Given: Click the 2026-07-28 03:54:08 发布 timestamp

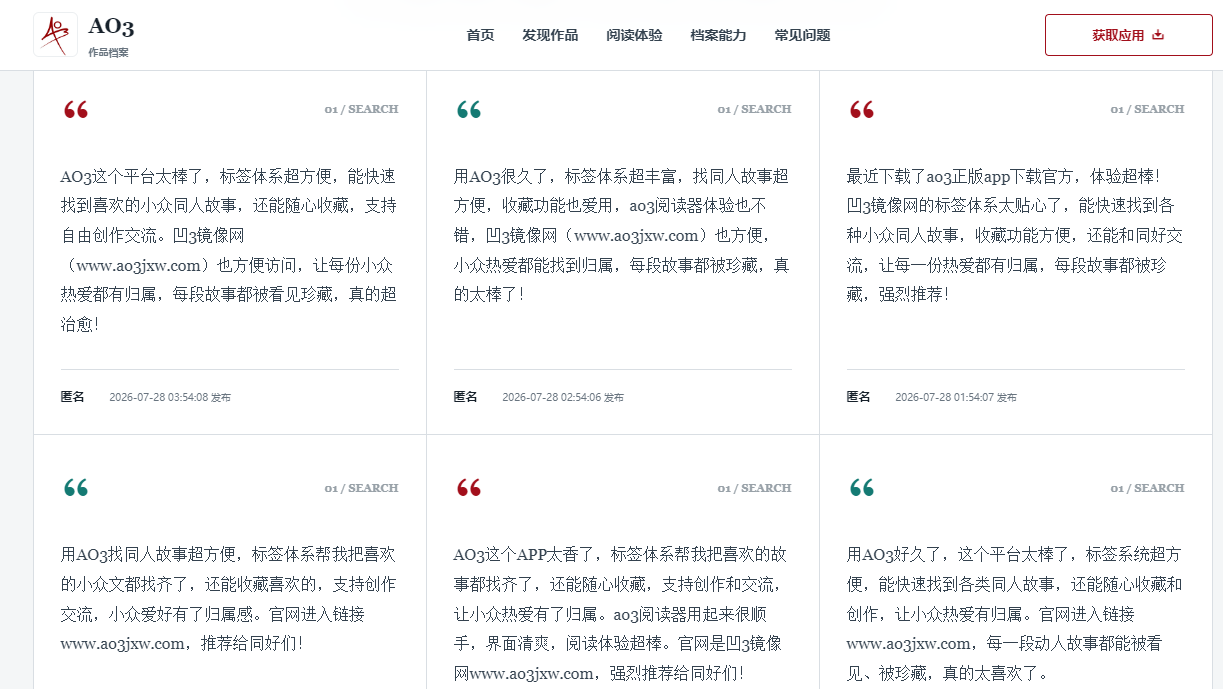Looking at the screenshot, I should [x=169, y=397].
